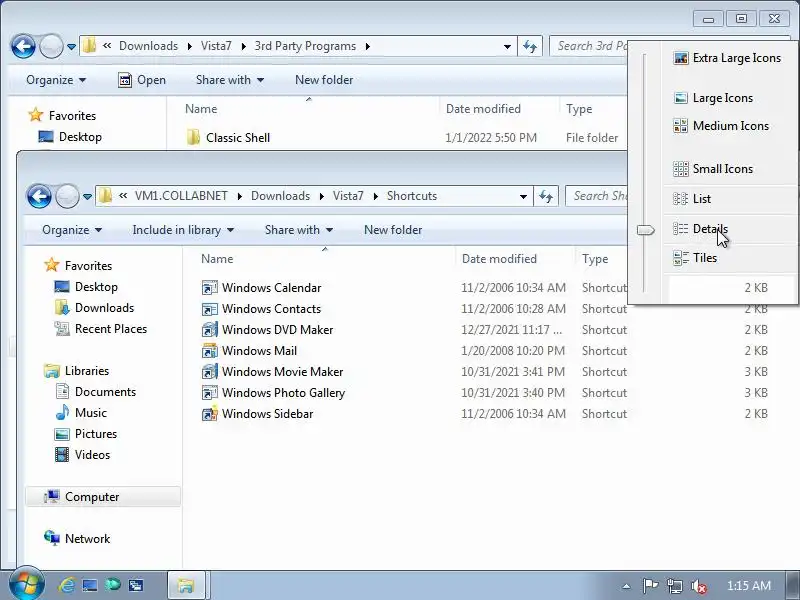Viewport: 800px width, 600px height.
Task: Click New folder in 3rd Party Programs window
Action: pos(324,80)
